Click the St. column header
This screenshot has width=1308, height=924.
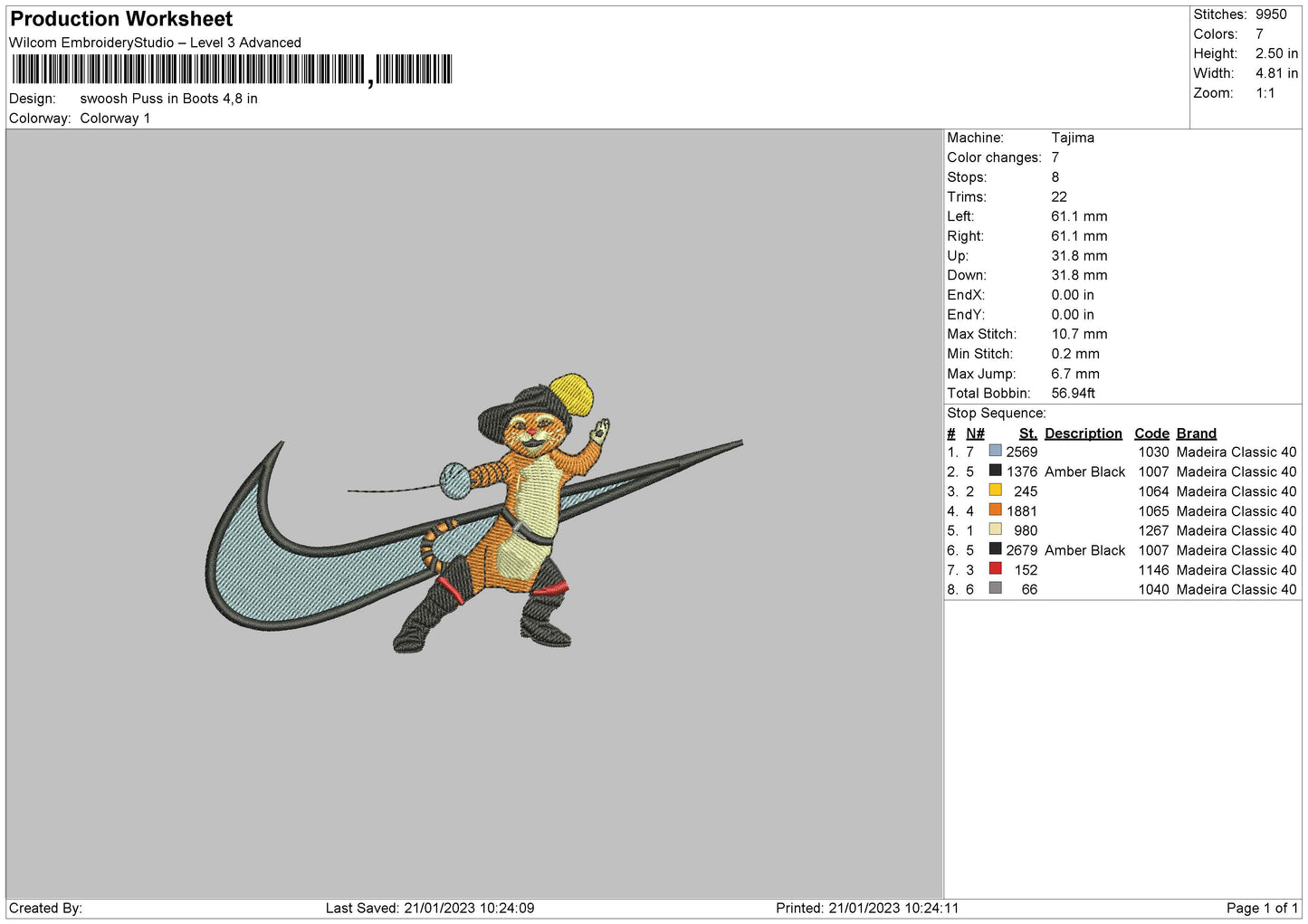coord(1027,433)
